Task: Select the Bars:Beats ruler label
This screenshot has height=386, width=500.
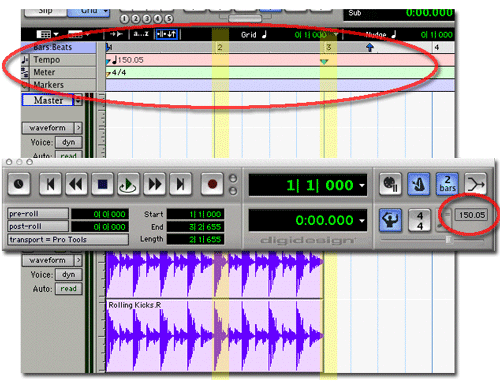Action: coord(52,47)
